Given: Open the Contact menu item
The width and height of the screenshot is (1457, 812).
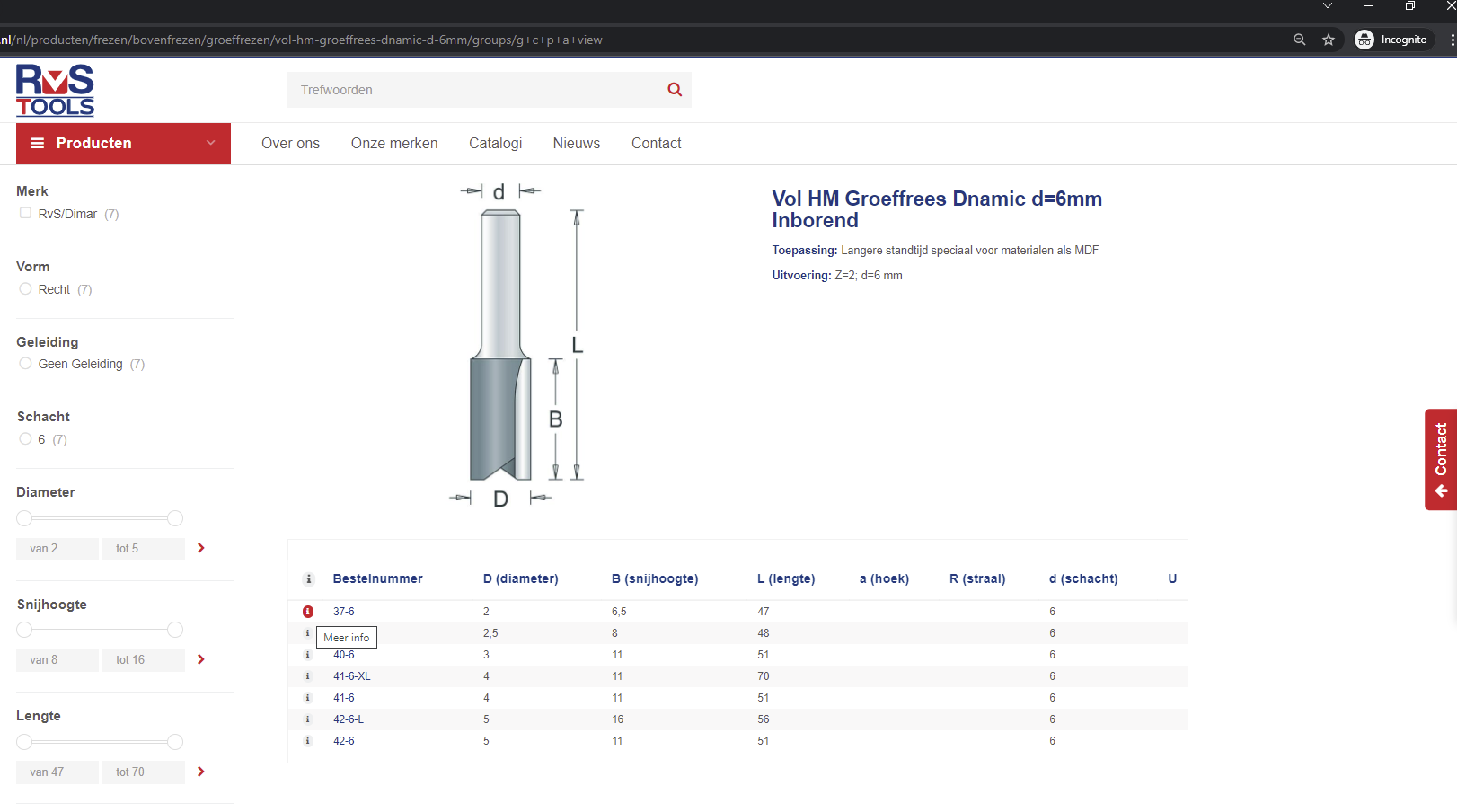Looking at the screenshot, I should 657,143.
